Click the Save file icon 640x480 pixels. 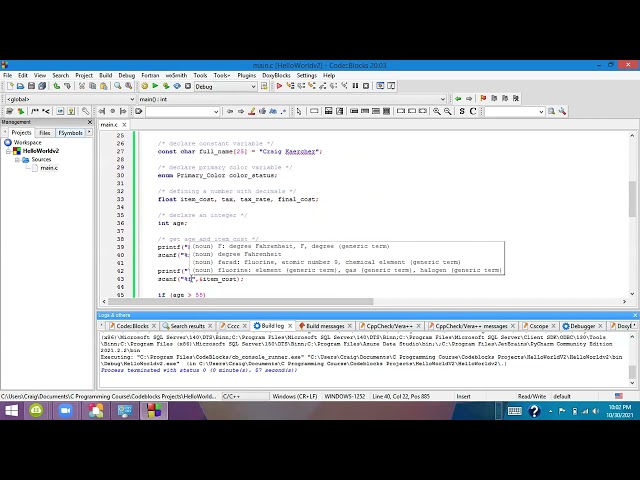pyautogui.click(x=31, y=86)
